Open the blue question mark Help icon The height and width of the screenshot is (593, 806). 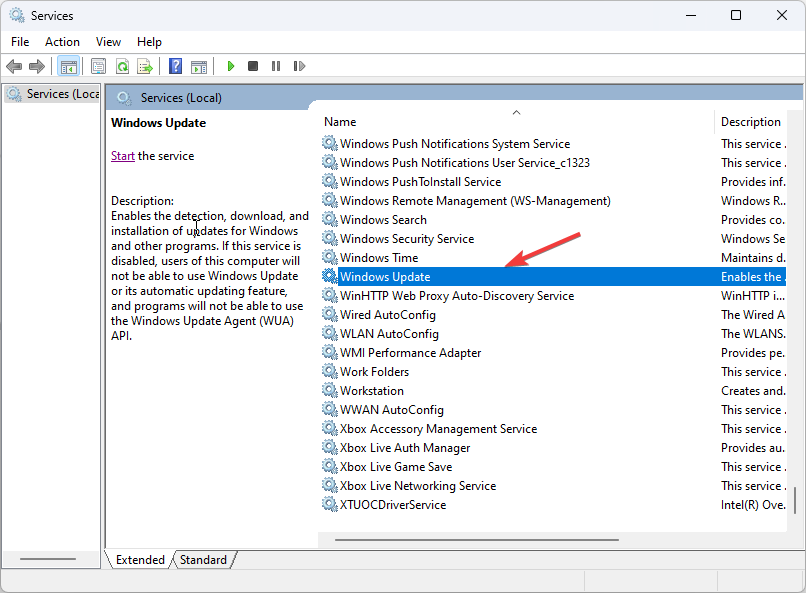click(175, 66)
